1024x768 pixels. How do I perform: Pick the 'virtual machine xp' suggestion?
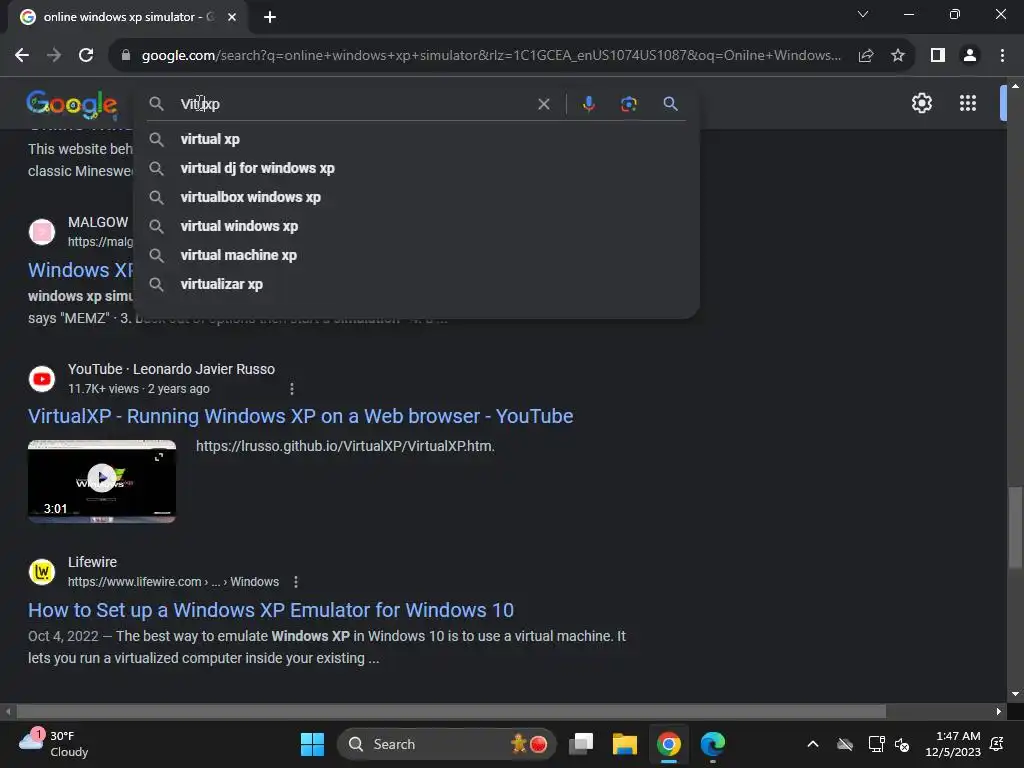417,255
